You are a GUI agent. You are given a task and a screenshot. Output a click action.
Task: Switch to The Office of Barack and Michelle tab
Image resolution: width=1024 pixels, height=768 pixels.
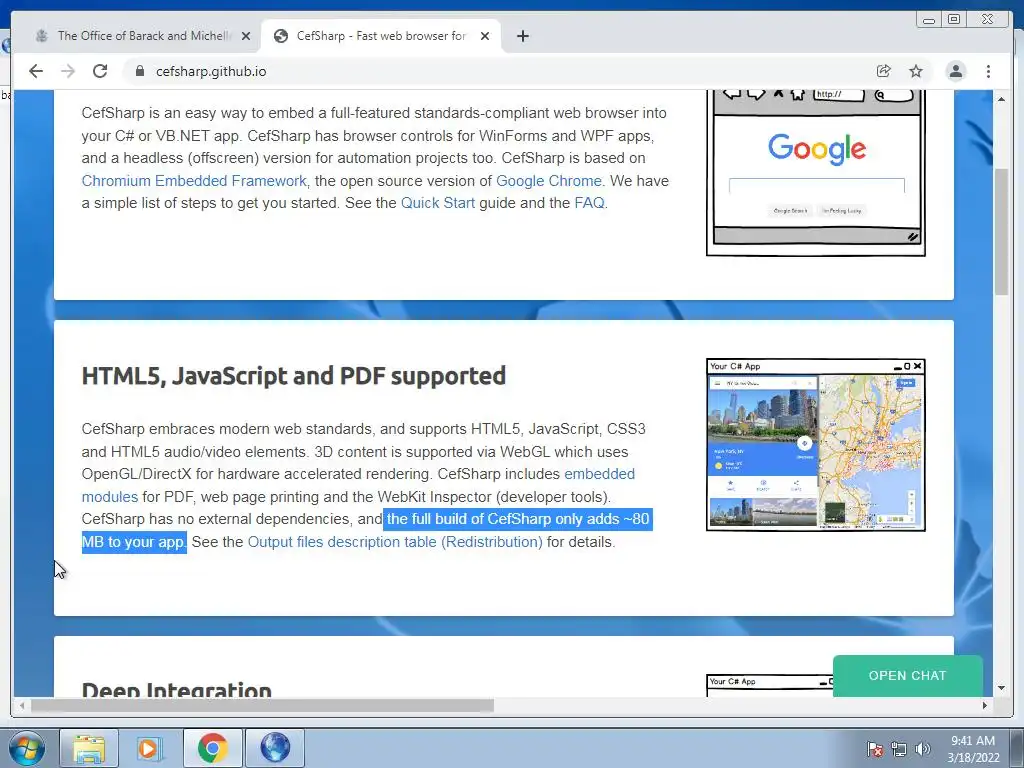click(x=140, y=36)
